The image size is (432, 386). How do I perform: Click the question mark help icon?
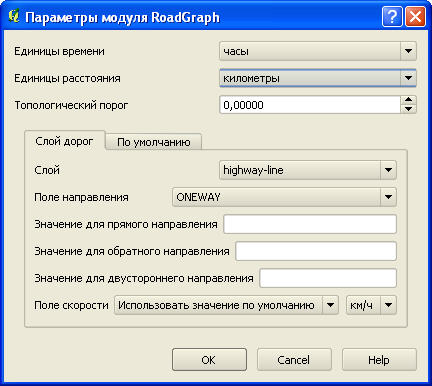pos(392,17)
